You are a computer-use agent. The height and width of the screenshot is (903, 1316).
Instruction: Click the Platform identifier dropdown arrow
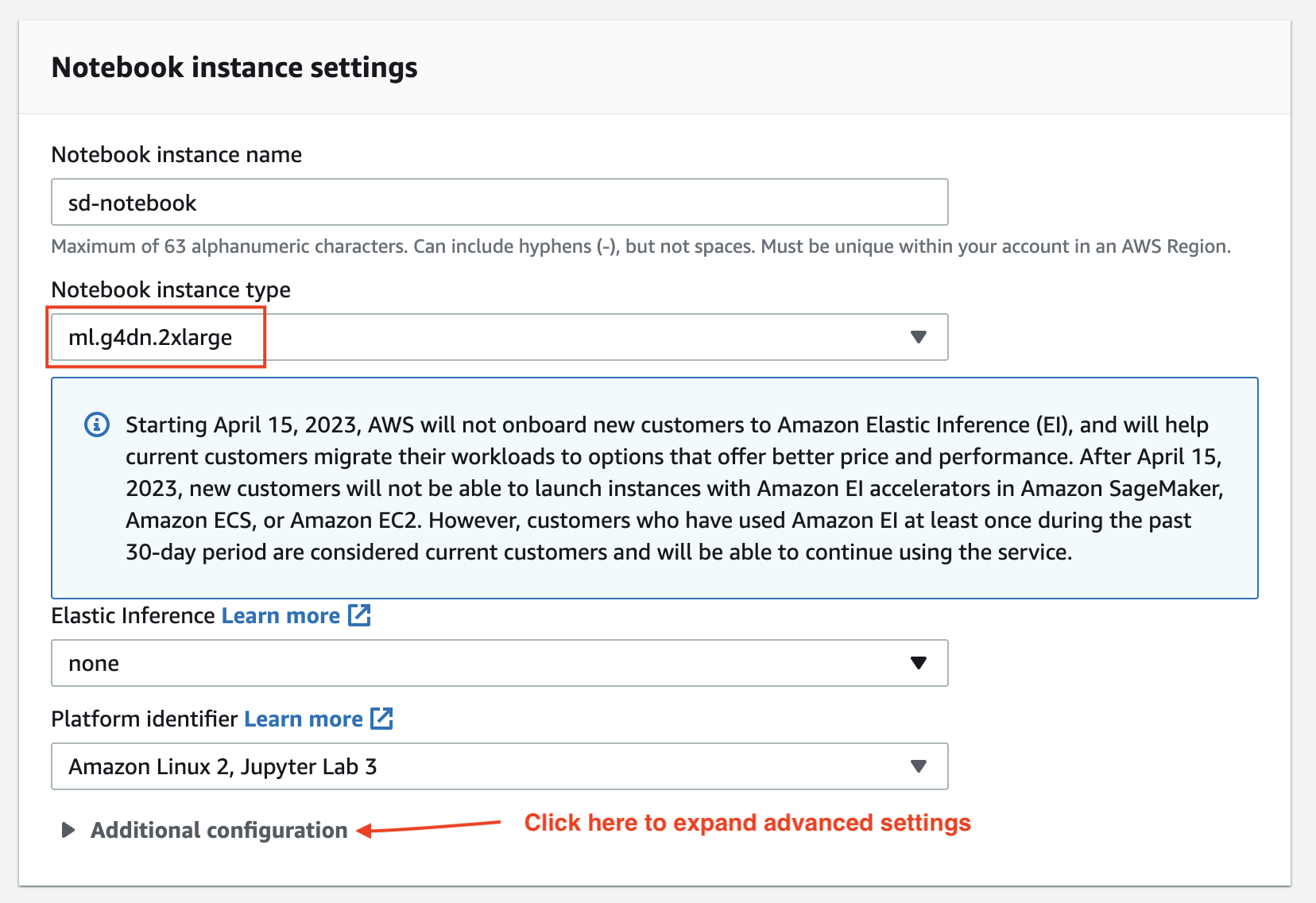point(919,766)
